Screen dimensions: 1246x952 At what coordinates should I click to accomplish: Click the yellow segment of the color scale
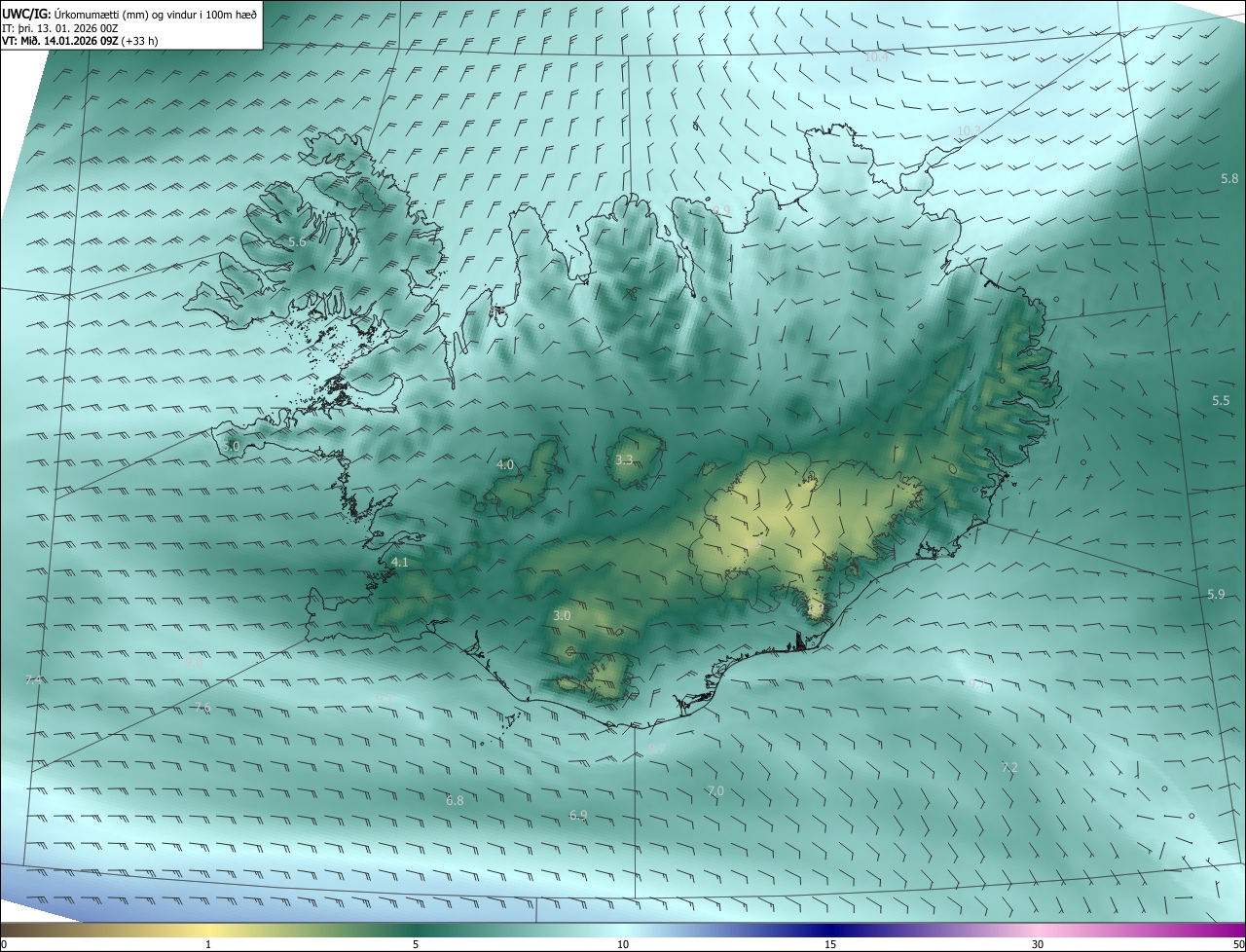click(x=209, y=930)
